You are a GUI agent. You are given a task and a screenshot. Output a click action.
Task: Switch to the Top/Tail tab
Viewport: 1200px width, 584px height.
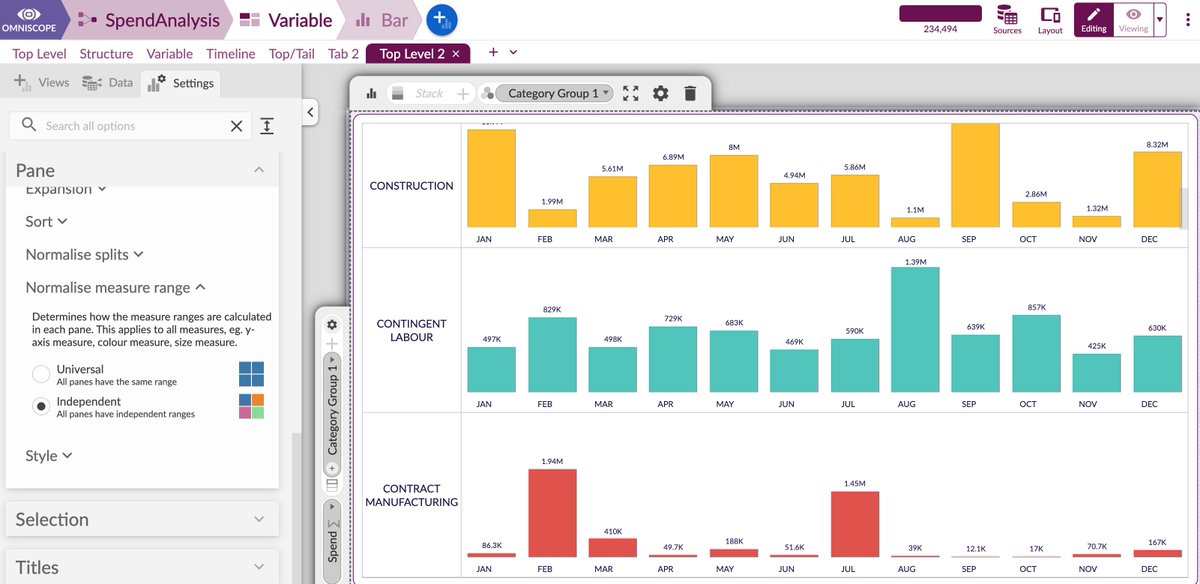pos(292,54)
